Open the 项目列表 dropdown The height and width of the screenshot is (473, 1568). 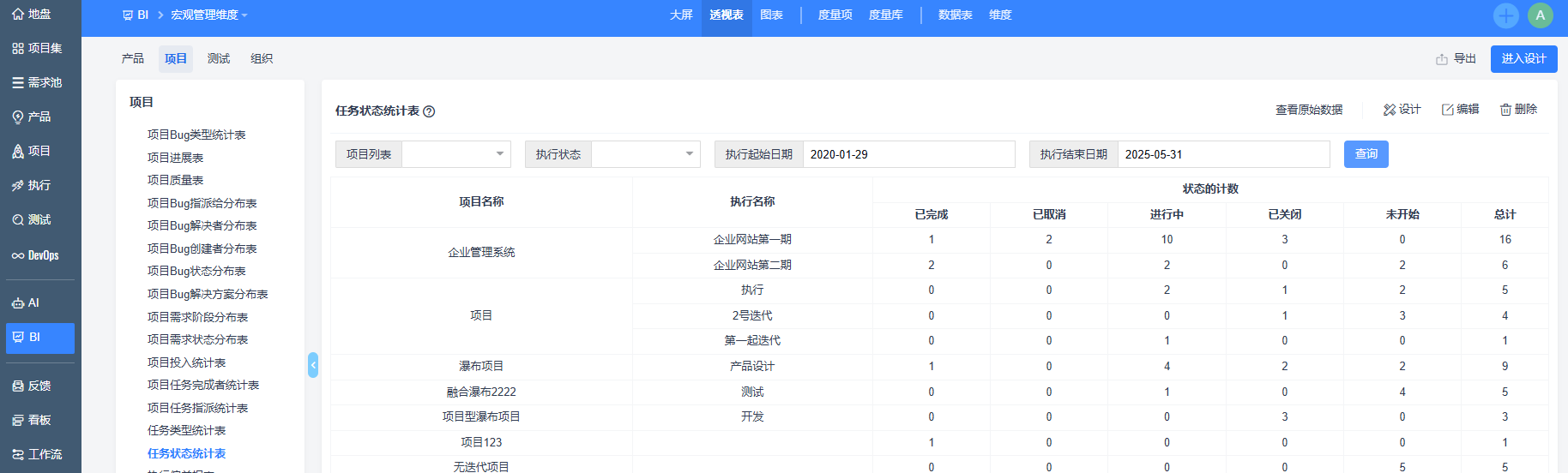click(x=456, y=154)
